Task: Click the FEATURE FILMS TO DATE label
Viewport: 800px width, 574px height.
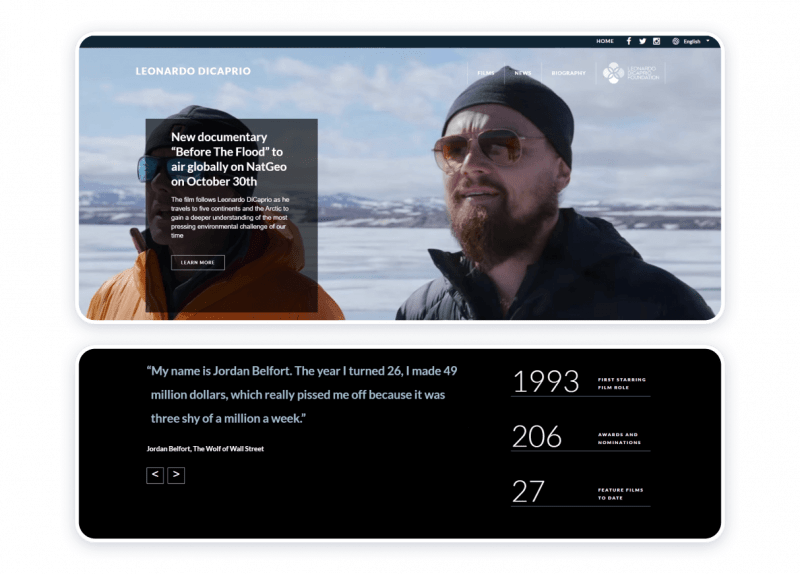Action: click(620, 494)
